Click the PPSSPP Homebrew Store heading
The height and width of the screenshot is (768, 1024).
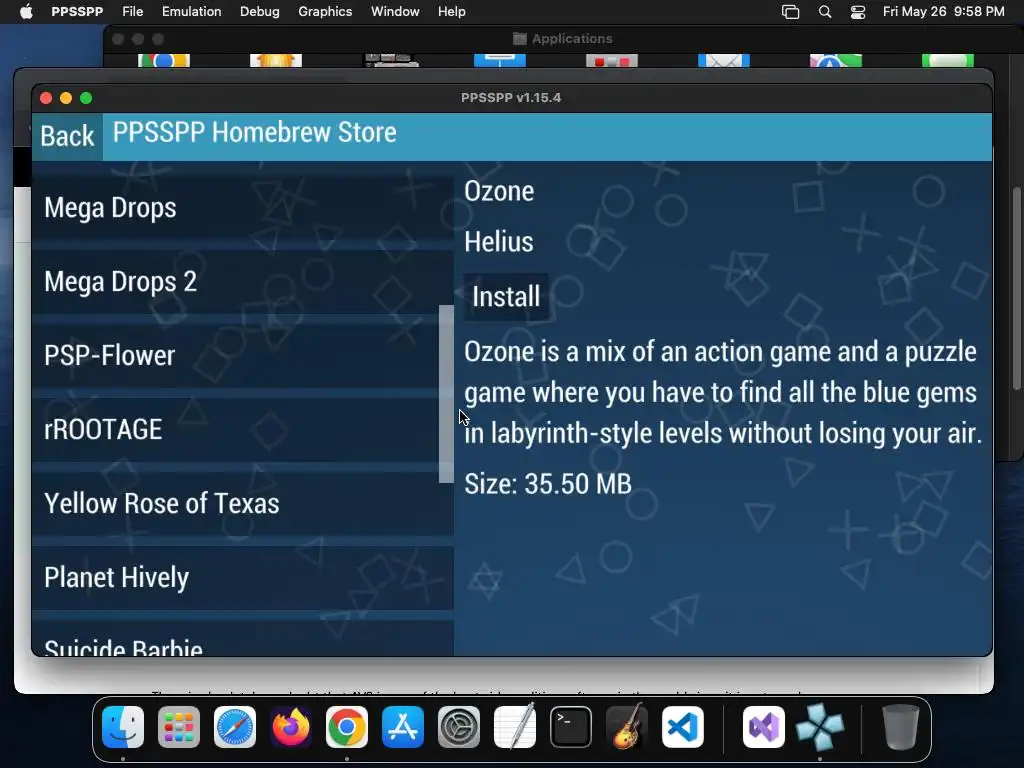255,133
